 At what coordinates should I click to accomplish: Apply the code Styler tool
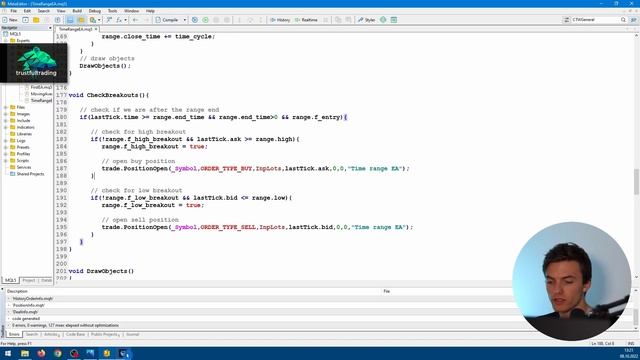tap(367, 20)
